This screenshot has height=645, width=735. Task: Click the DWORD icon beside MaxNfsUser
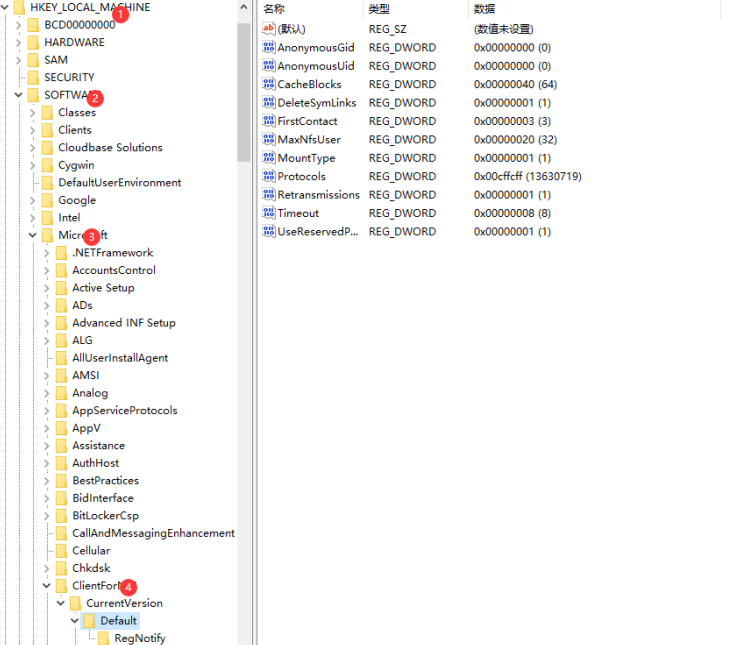pyautogui.click(x=269, y=139)
